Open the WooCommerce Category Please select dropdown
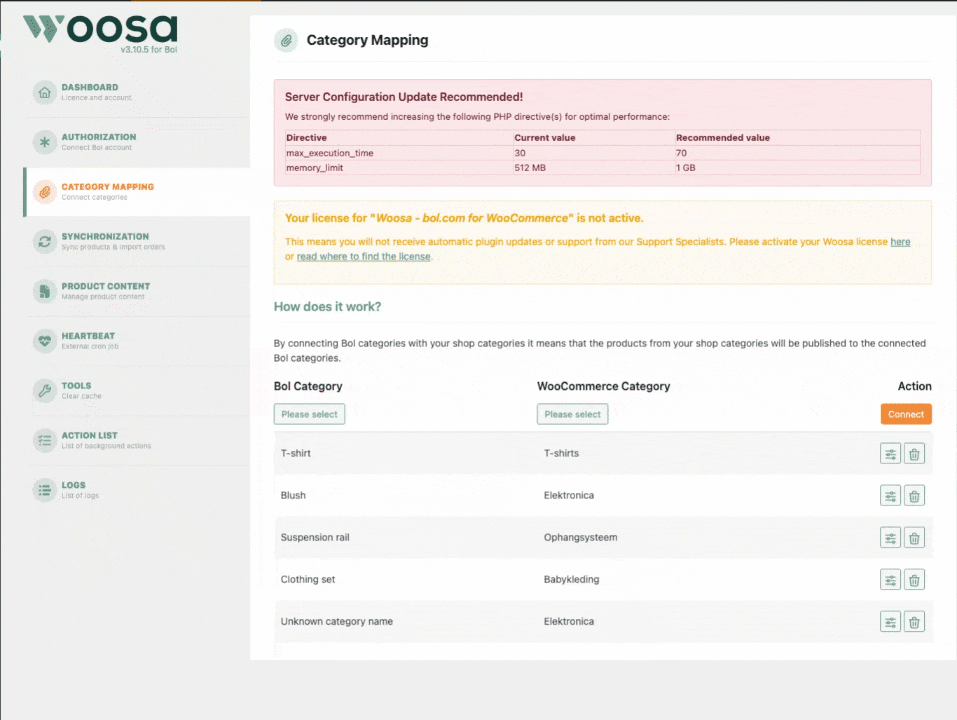 572,414
